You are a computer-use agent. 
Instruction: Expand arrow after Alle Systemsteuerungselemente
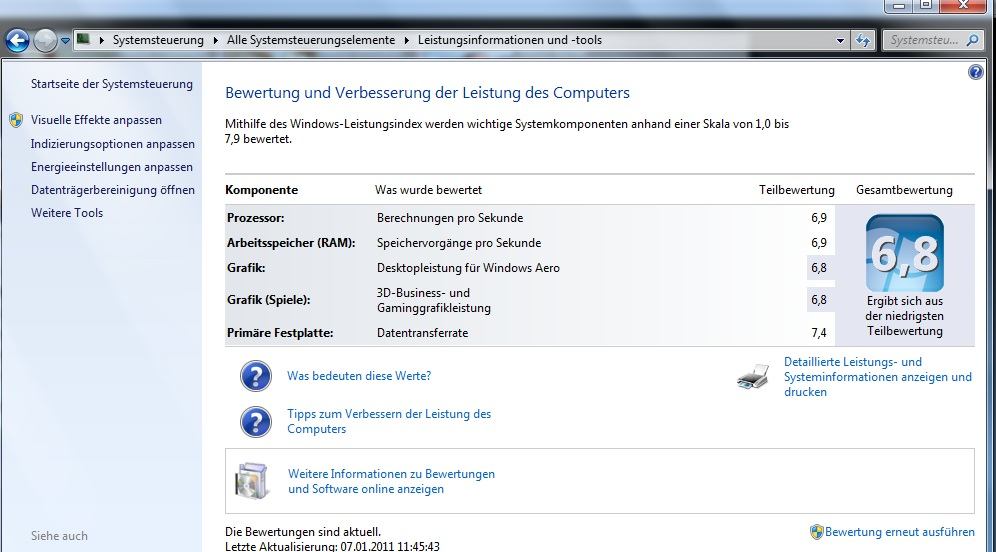coord(407,40)
